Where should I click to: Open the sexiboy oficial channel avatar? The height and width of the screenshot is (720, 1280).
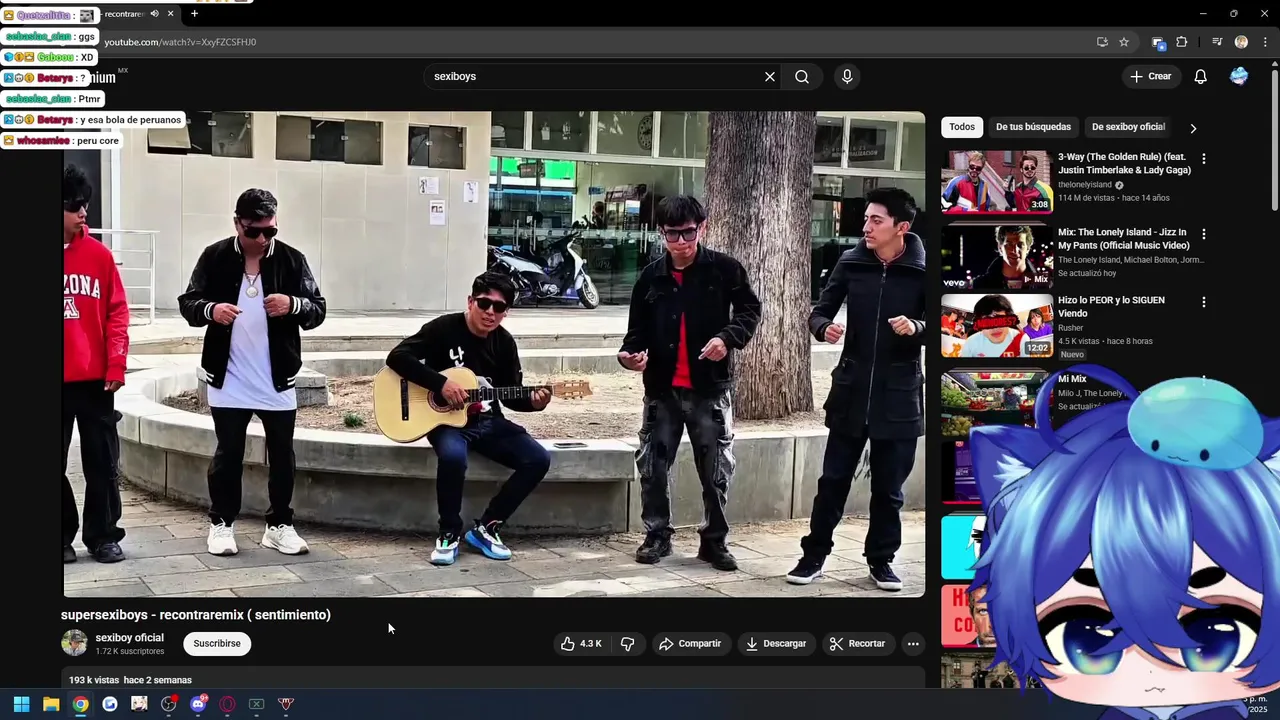click(75, 643)
